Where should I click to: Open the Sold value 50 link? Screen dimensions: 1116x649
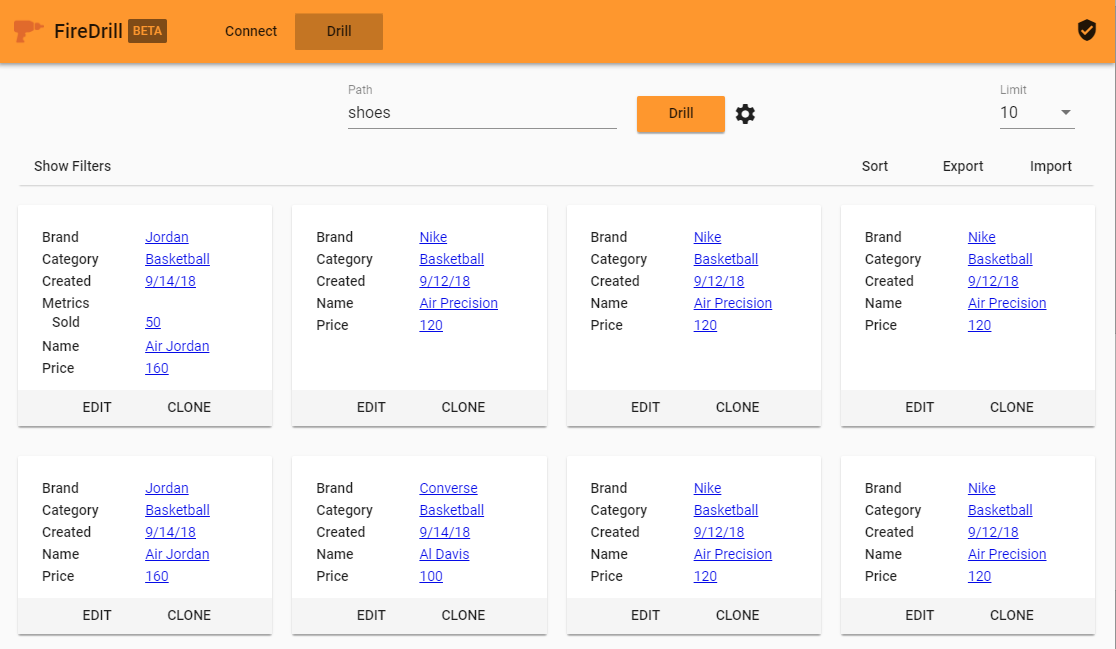coord(153,322)
